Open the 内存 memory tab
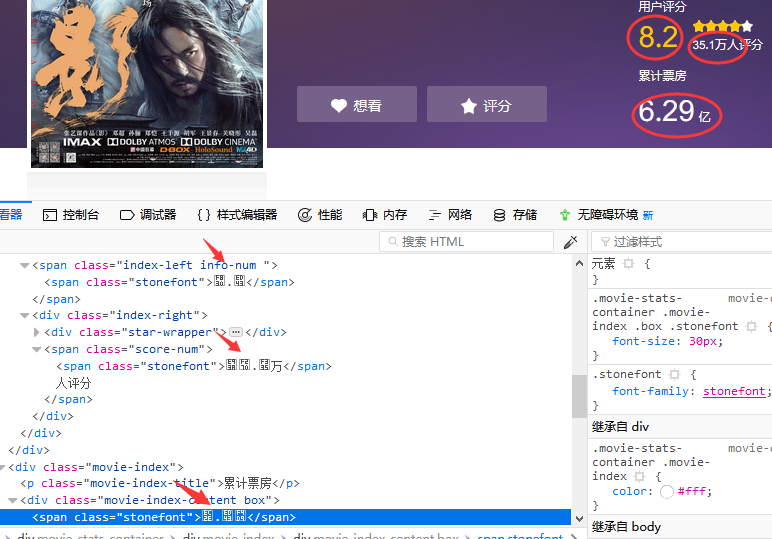 pos(385,215)
